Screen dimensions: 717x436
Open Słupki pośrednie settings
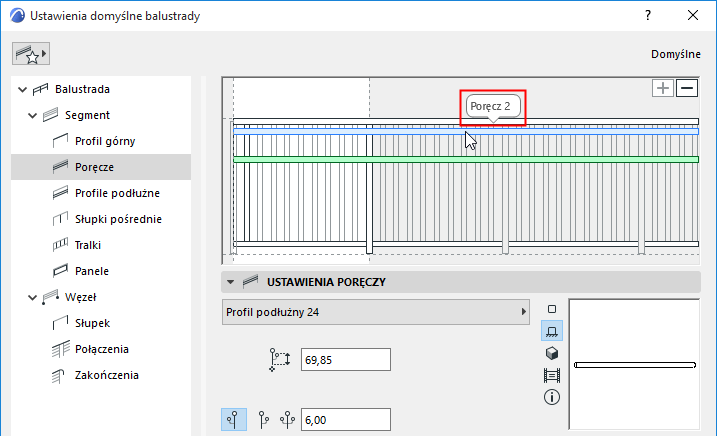tap(118, 219)
